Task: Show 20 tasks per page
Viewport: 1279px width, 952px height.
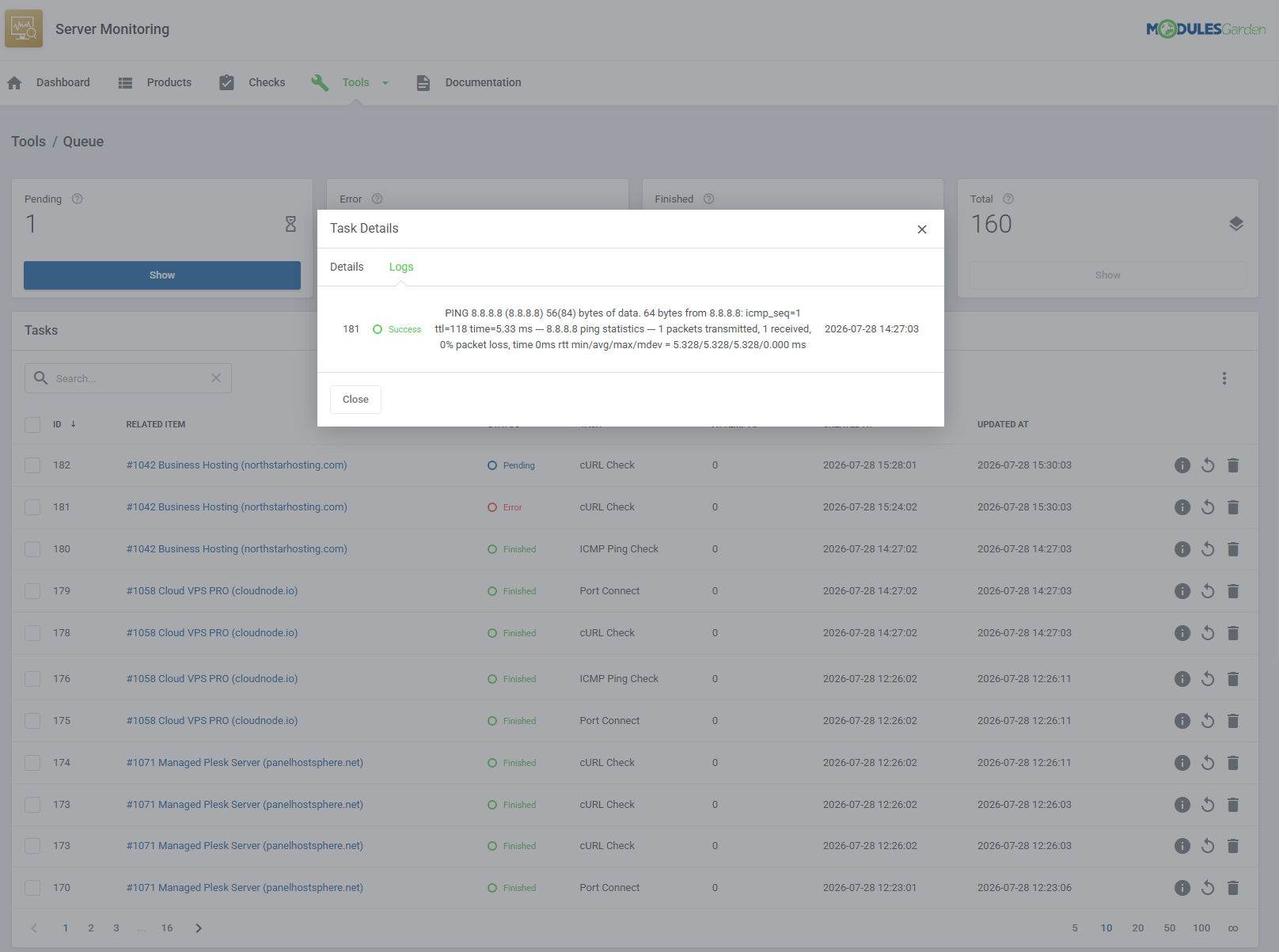Action: 1138,928
